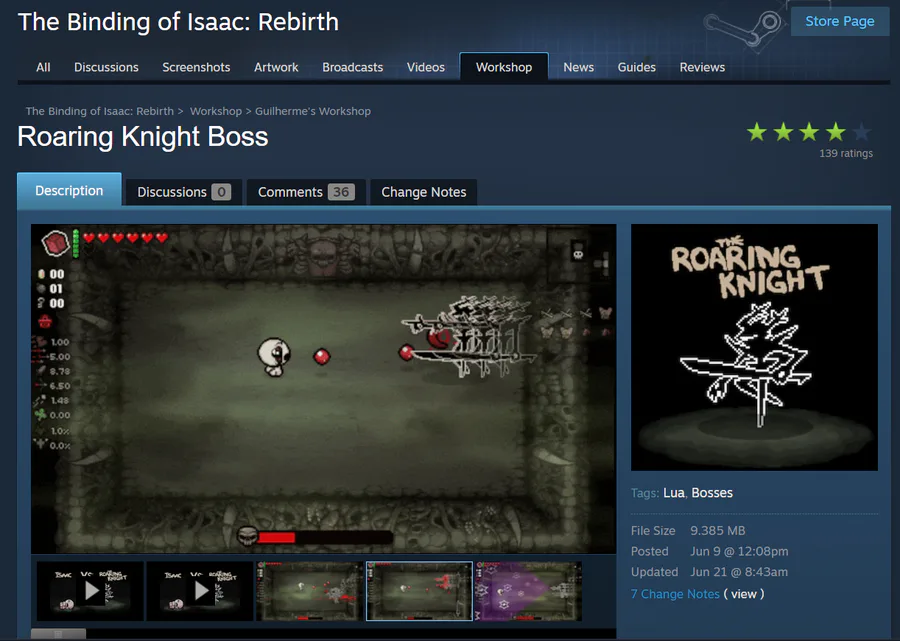The height and width of the screenshot is (641, 900).
Task: Click the boss health bar in screenshot
Action: [x=325, y=537]
